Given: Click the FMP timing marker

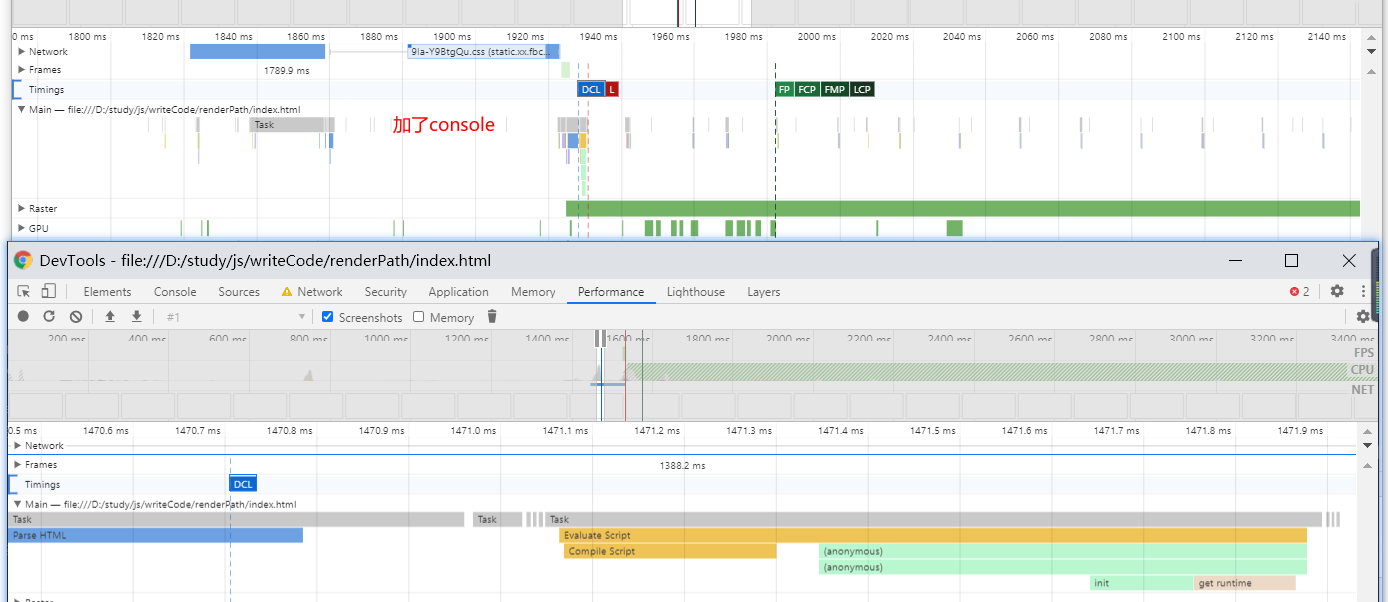Looking at the screenshot, I should [x=835, y=89].
